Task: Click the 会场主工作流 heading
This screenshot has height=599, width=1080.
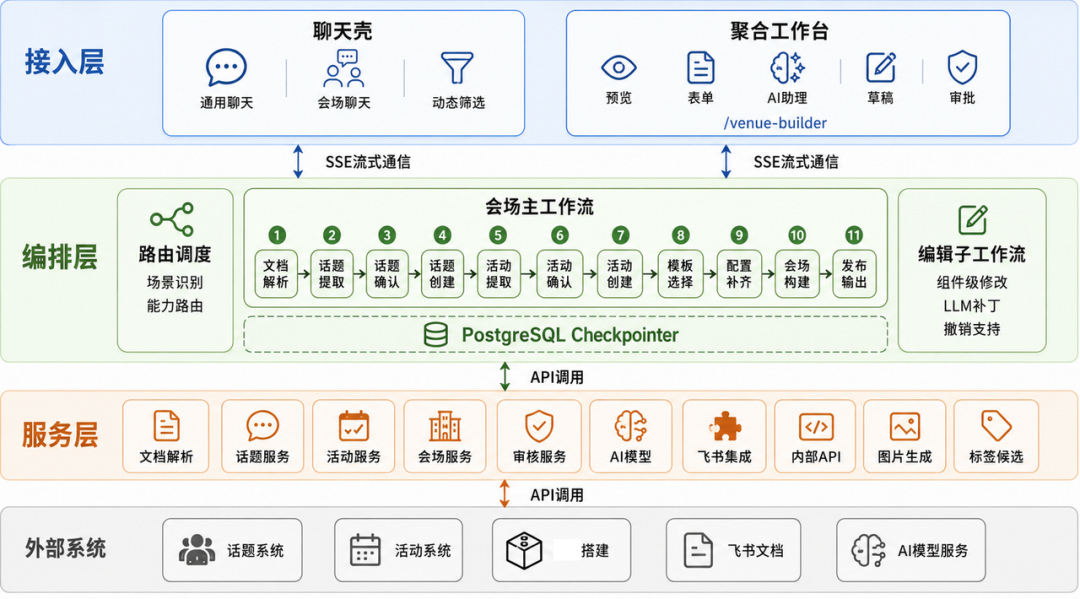Action: 539,207
